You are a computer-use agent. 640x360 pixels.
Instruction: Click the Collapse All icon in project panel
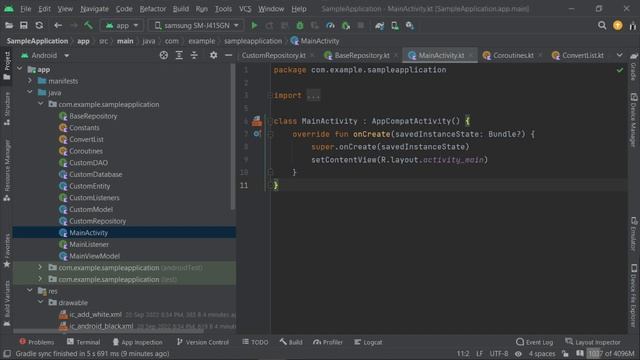(194, 55)
